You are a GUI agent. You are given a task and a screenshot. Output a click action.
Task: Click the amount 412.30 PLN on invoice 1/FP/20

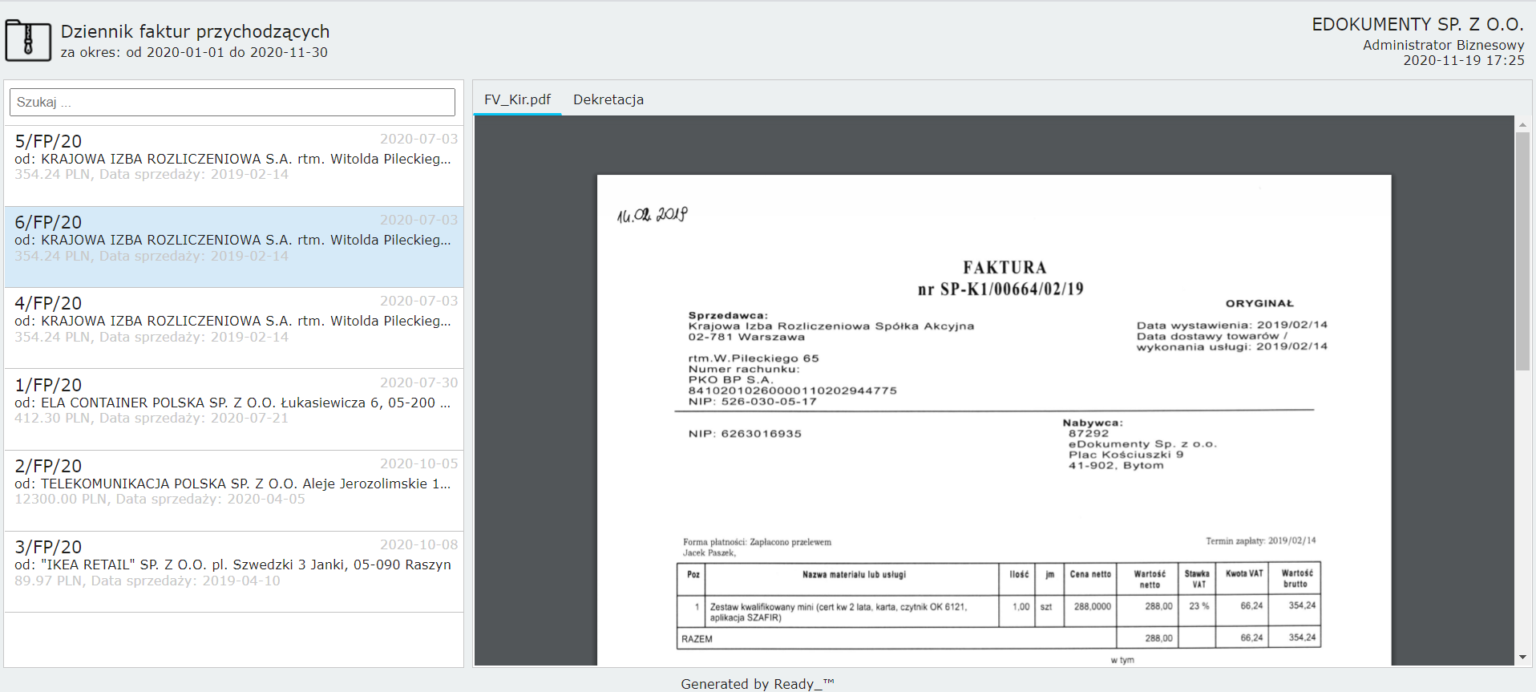pos(52,418)
